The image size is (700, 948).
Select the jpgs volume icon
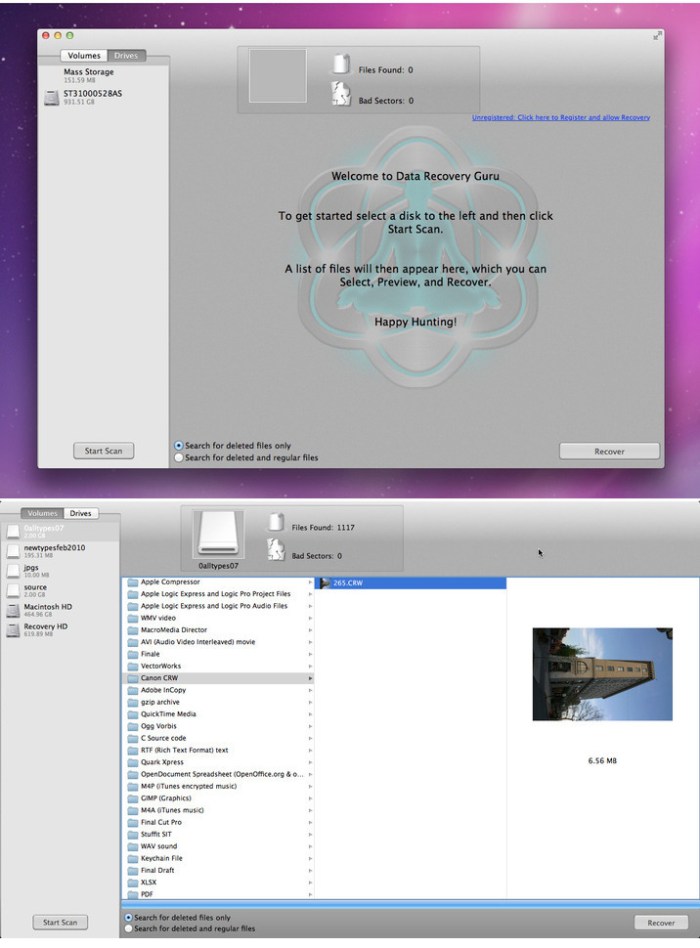[x=13, y=571]
